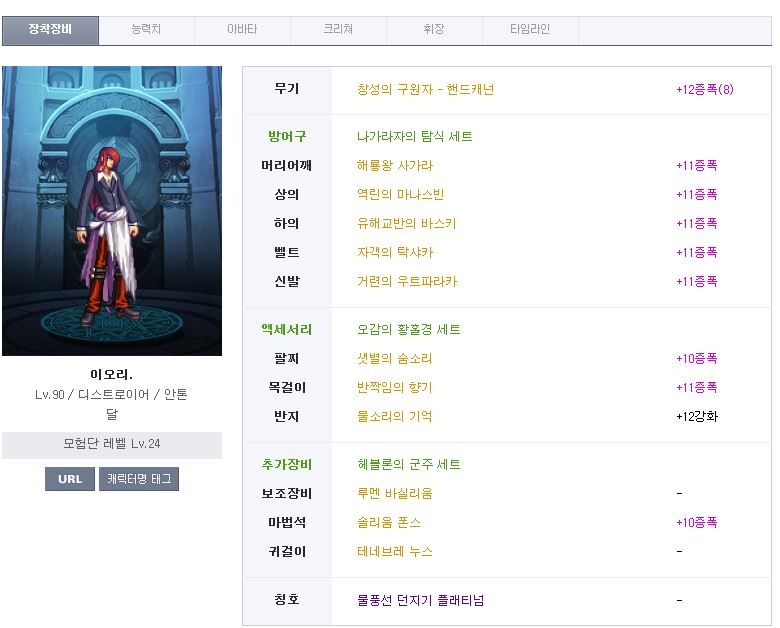The height and width of the screenshot is (628, 780).
Task: Click the character portrait image
Action: (x=112, y=211)
